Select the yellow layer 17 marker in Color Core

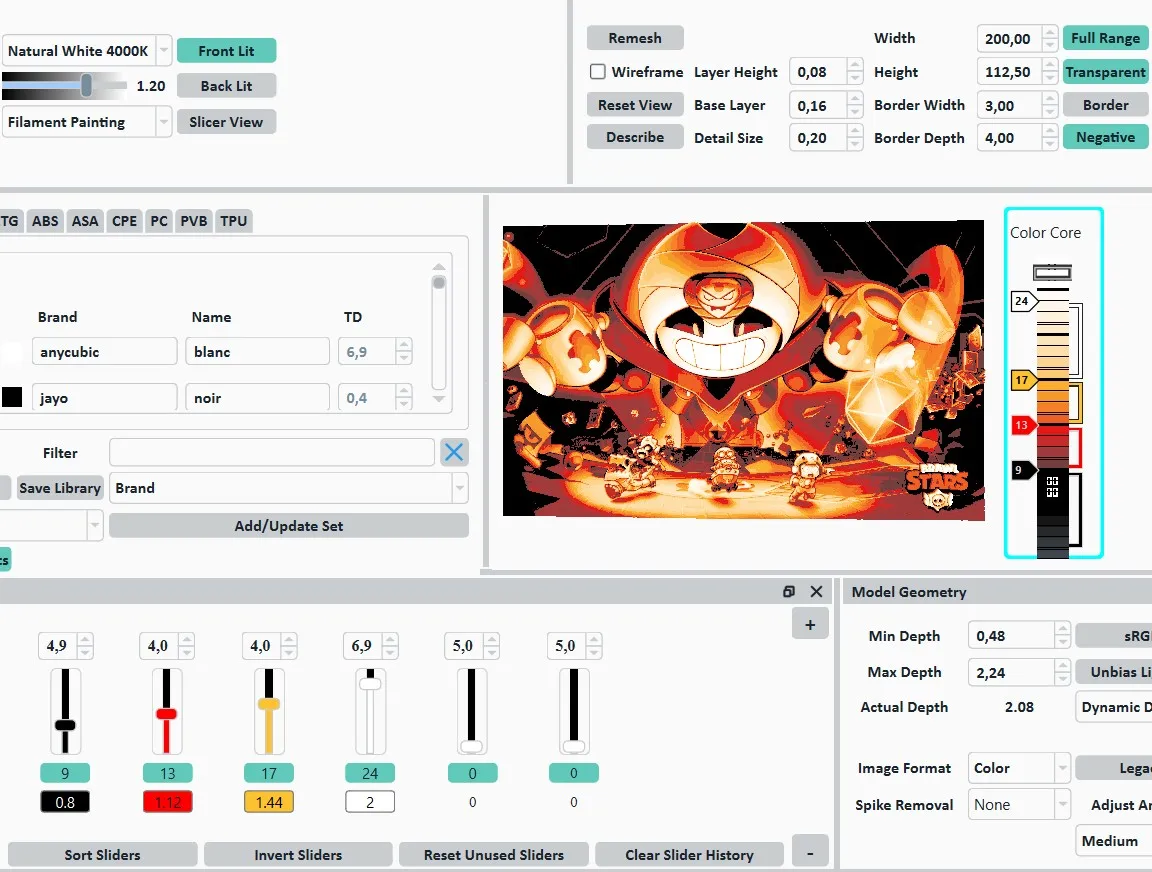pyautogui.click(x=1023, y=380)
